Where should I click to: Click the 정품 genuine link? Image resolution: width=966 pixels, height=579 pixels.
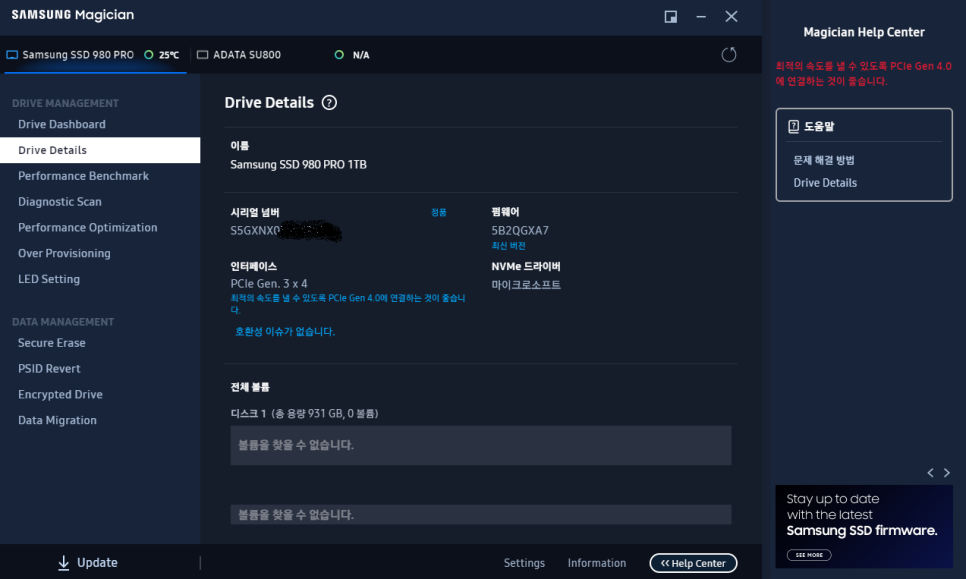(439, 213)
